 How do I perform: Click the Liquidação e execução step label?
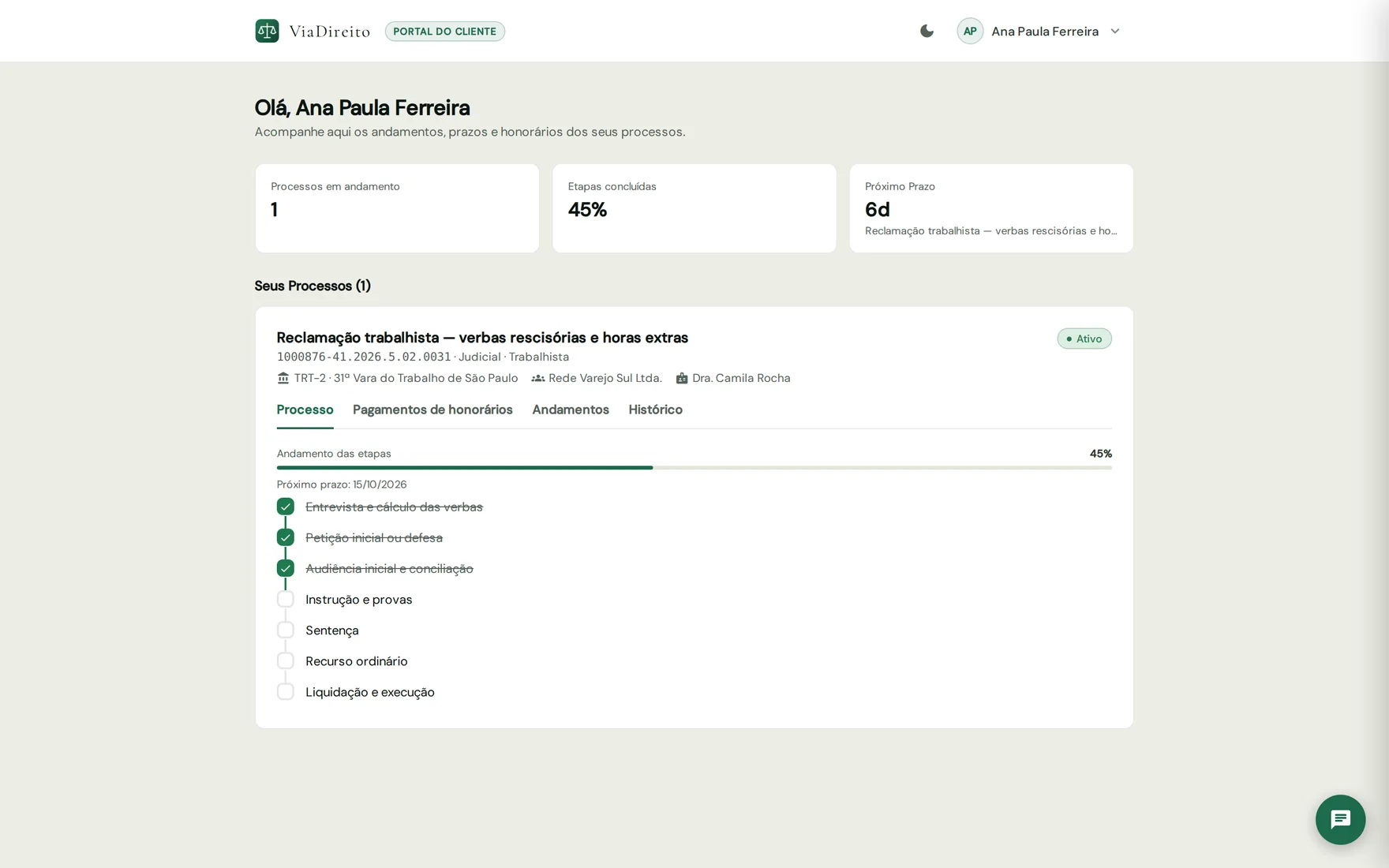370,692
